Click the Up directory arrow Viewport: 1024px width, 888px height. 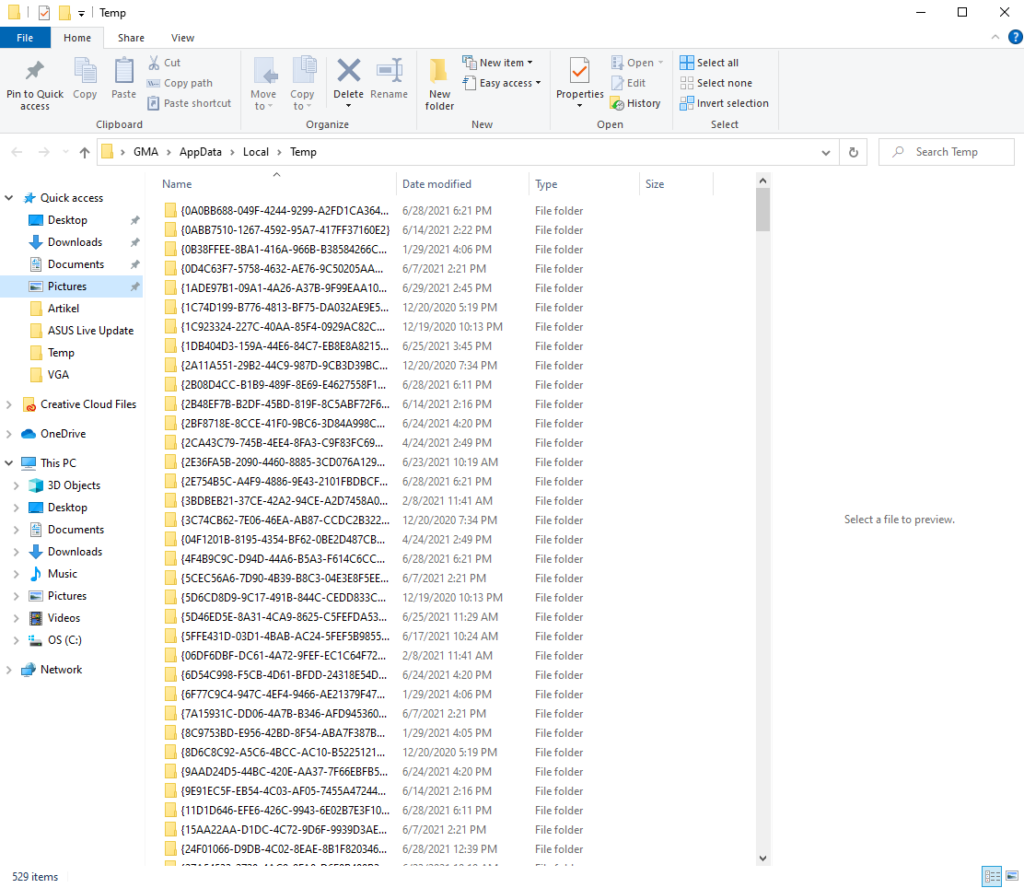(x=84, y=152)
